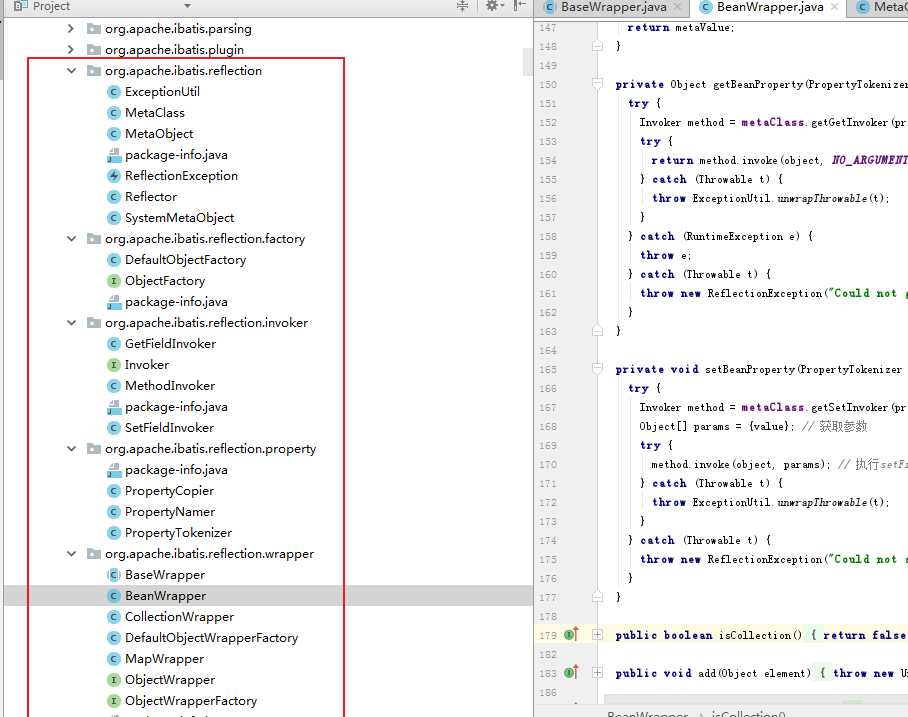
Task: Fold setBeanProperty method at line 165
Action: [x=598, y=369]
